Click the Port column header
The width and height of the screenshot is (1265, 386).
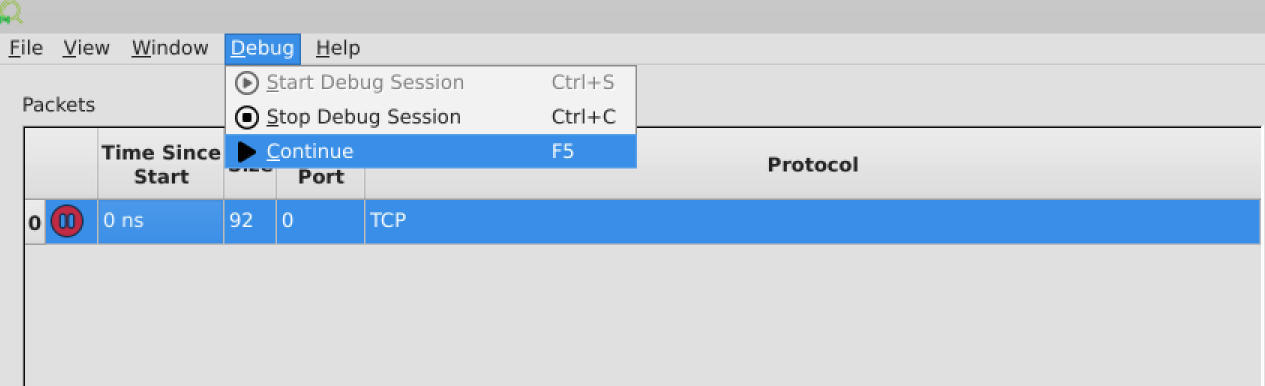(x=321, y=177)
